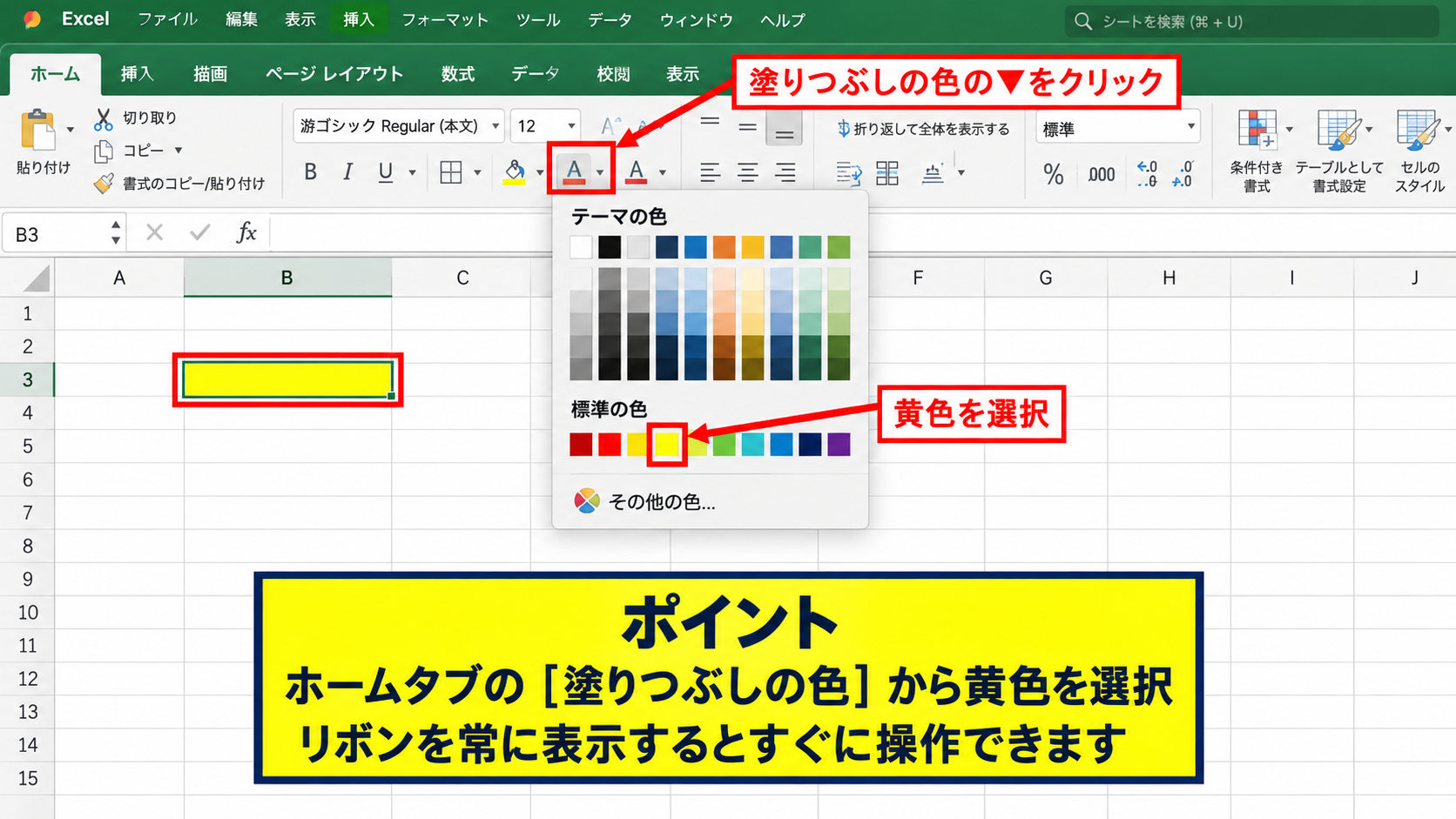Click the formula bar confirm checkmark
This screenshot has width=1456, height=819.
(x=200, y=232)
